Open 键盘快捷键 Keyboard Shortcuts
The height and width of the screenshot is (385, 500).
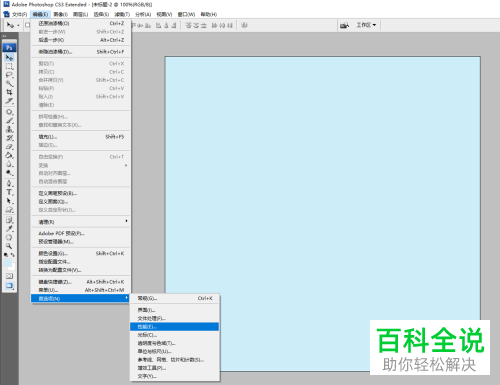pos(80,282)
